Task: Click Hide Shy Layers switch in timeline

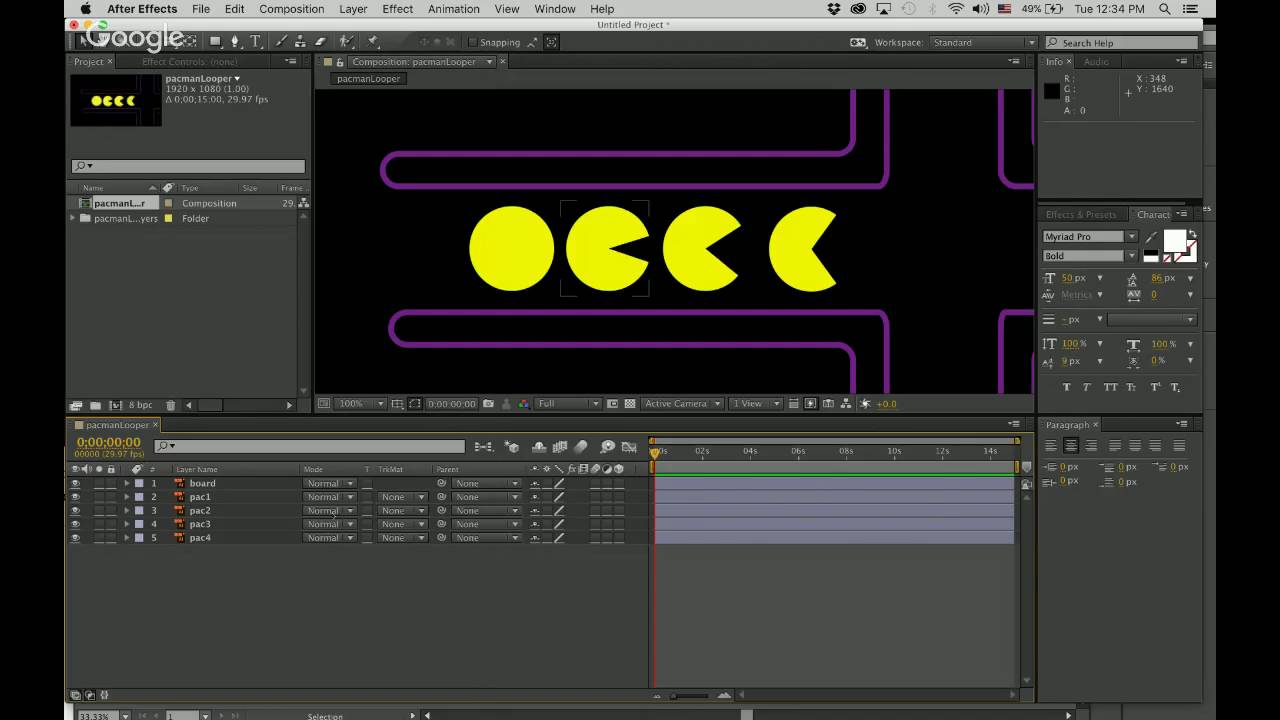Action: click(539, 447)
